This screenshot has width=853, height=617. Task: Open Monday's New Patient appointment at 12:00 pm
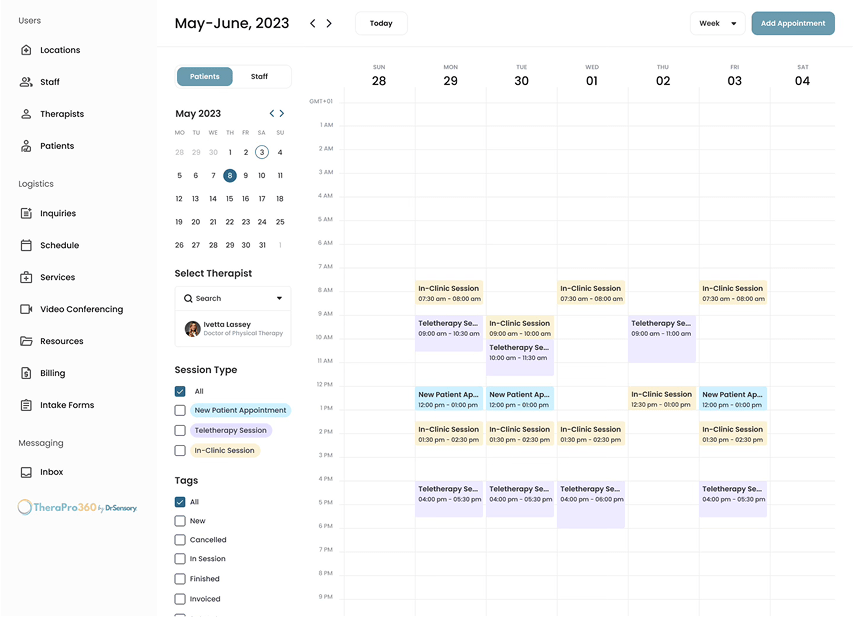(449, 399)
